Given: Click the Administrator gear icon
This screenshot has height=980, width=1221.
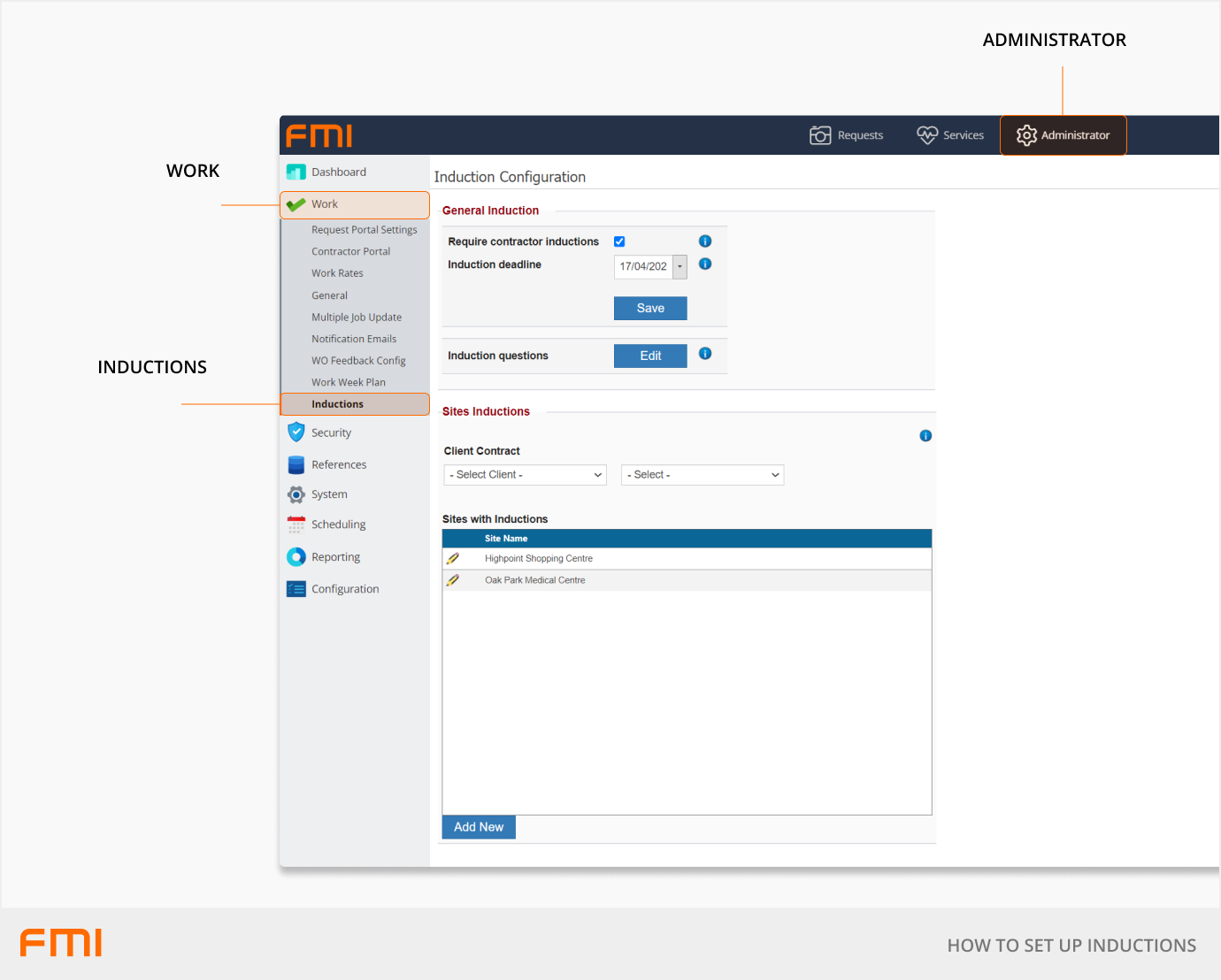Looking at the screenshot, I should (1026, 135).
